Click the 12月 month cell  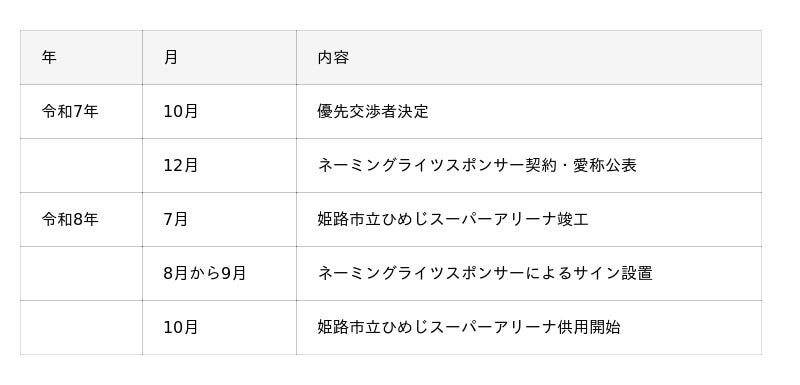[x=219, y=165]
